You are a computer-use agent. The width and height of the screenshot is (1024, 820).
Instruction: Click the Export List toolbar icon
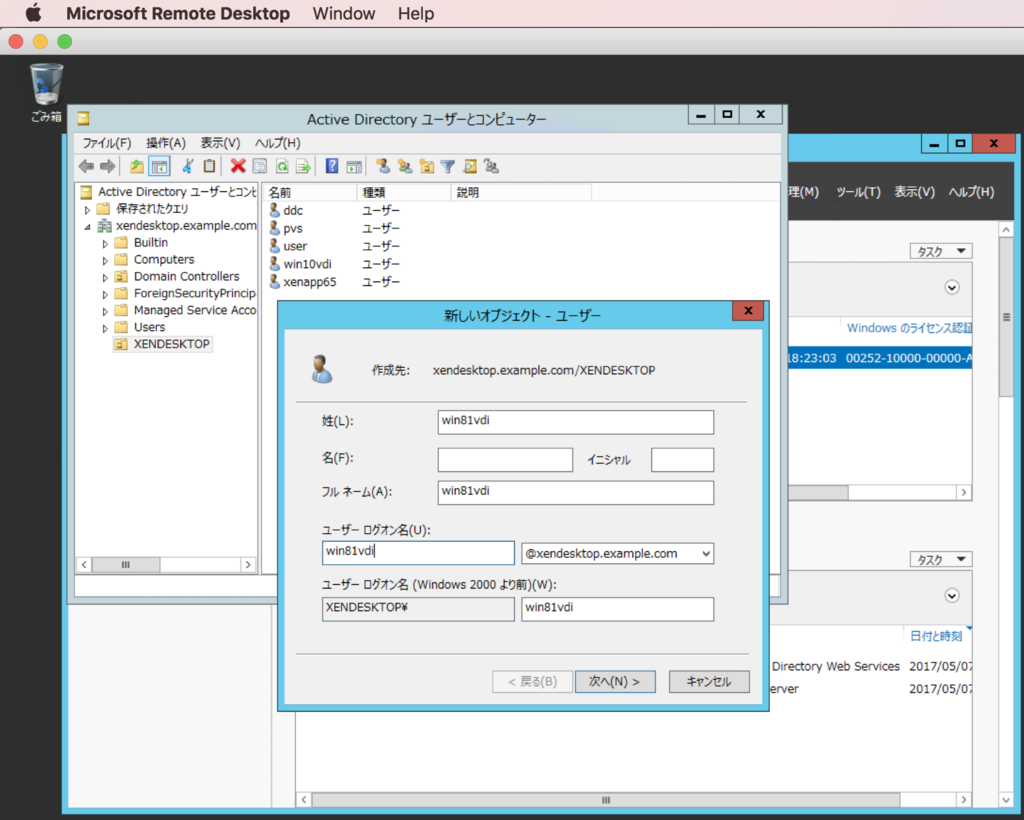pos(304,166)
